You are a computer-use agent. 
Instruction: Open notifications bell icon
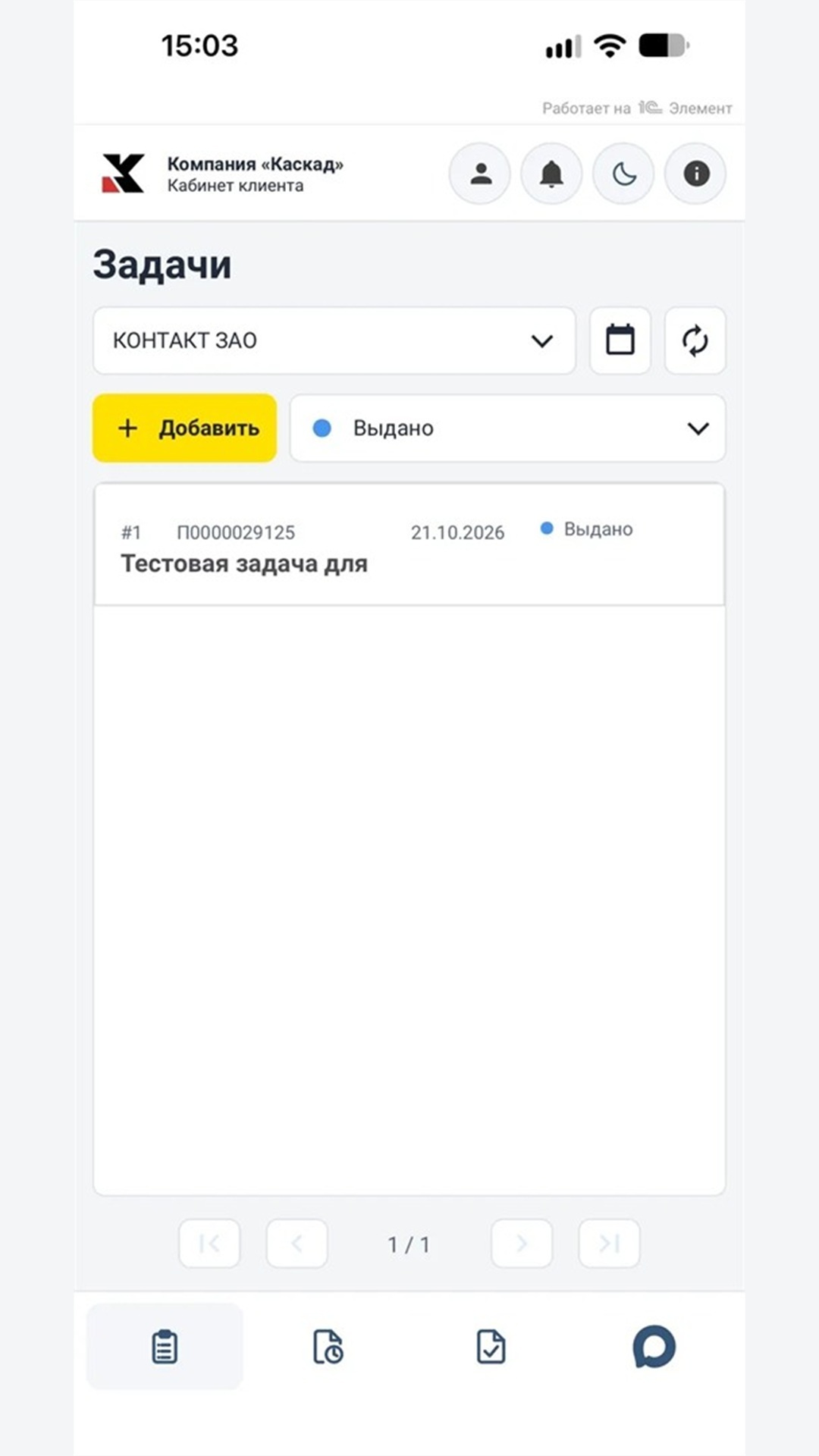[551, 174]
